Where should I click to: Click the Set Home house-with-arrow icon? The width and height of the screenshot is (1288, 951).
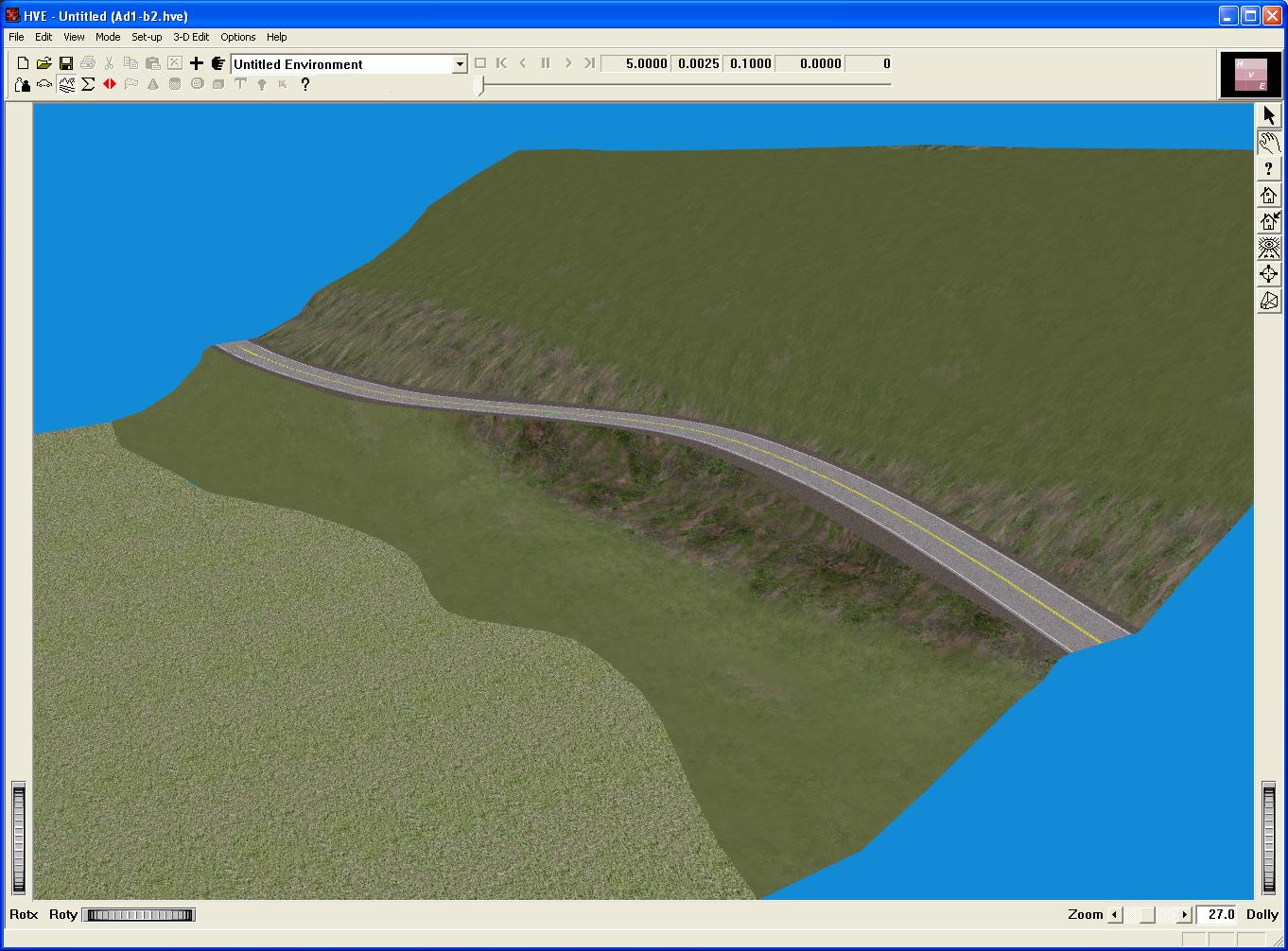(x=1269, y=222)
